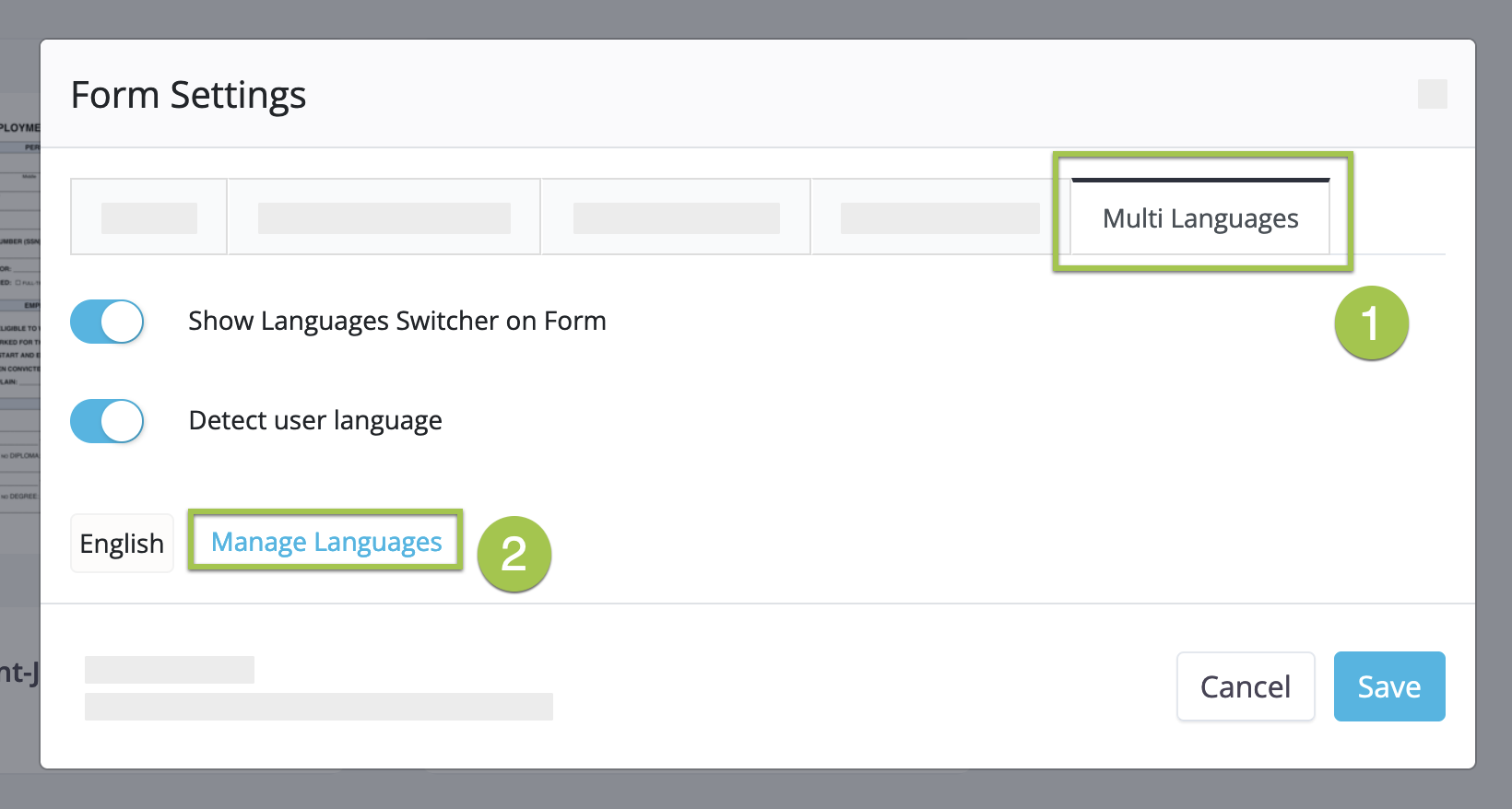
Task: Click the Show Languages Switcher on Form label
Action: click(x=396, y=322)
